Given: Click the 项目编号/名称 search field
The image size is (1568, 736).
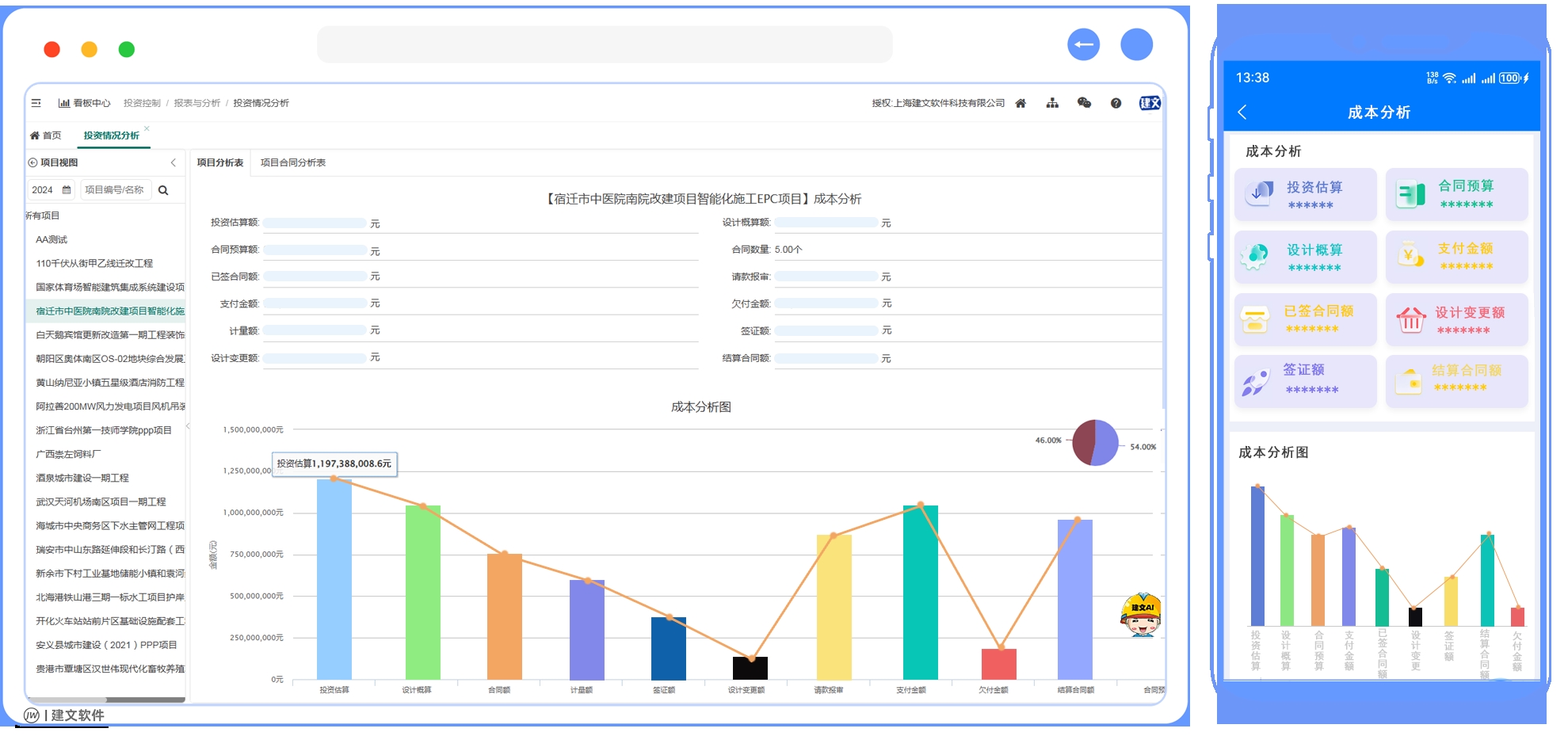Looking at the screenshot, I should pyautogui.click(x=115, y=190).
